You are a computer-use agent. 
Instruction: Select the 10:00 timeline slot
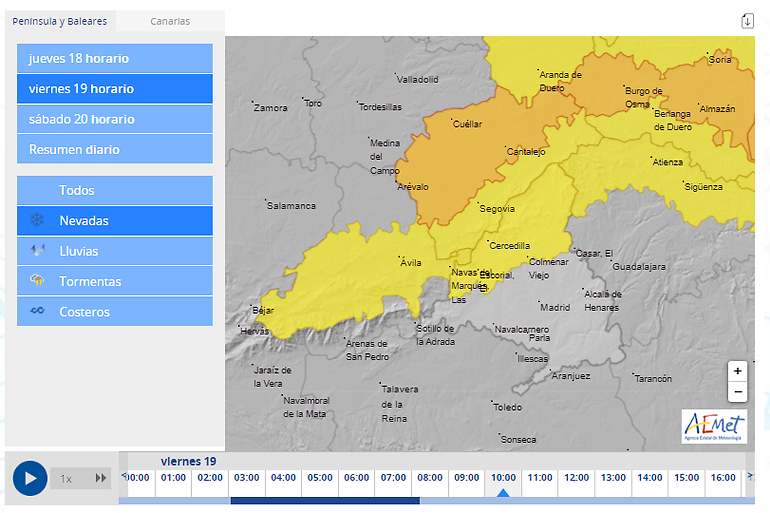503,478
